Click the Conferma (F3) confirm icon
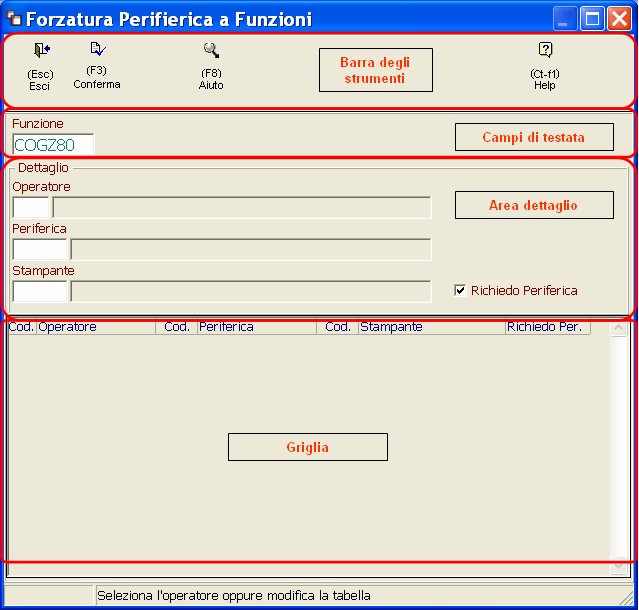Viewport: 639px width, 610px height. point(98,49)
